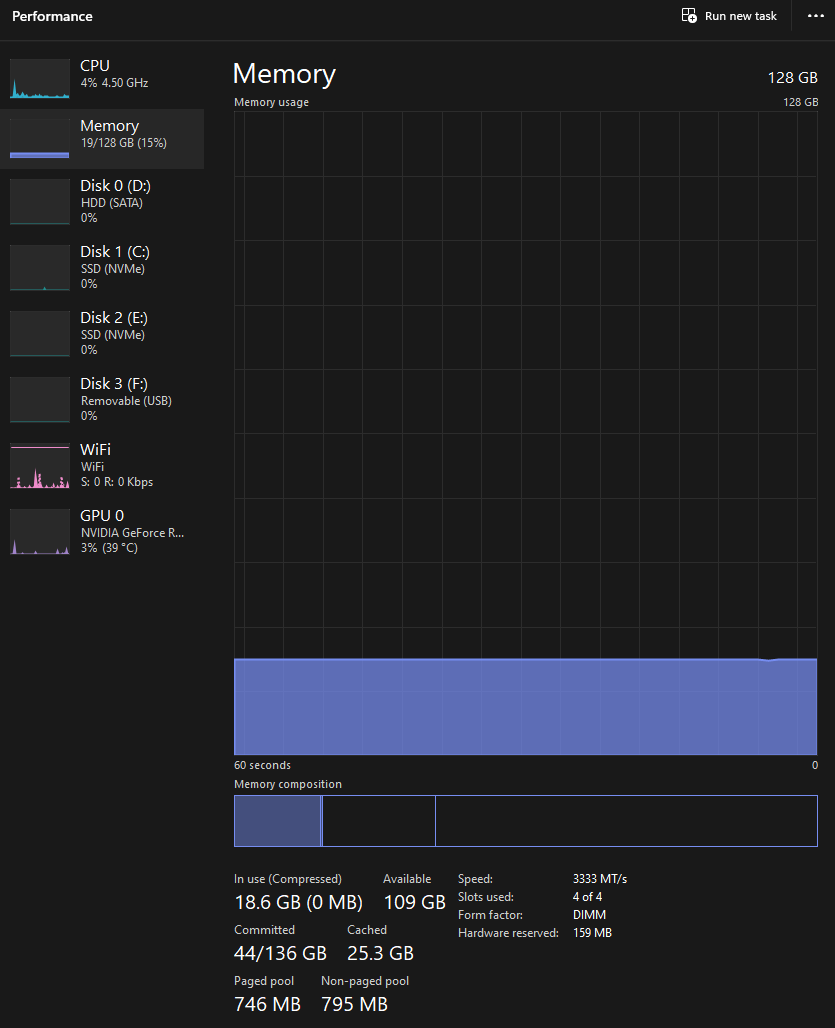Click the Cached label

pyautogui.click(x=367, y=930)
